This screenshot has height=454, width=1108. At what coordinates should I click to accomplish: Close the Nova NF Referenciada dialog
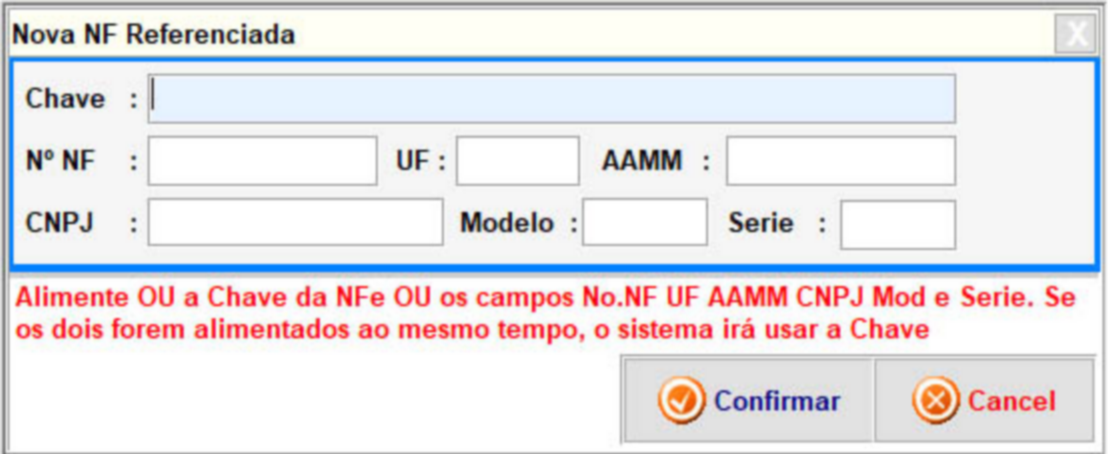coord(1076,35)
